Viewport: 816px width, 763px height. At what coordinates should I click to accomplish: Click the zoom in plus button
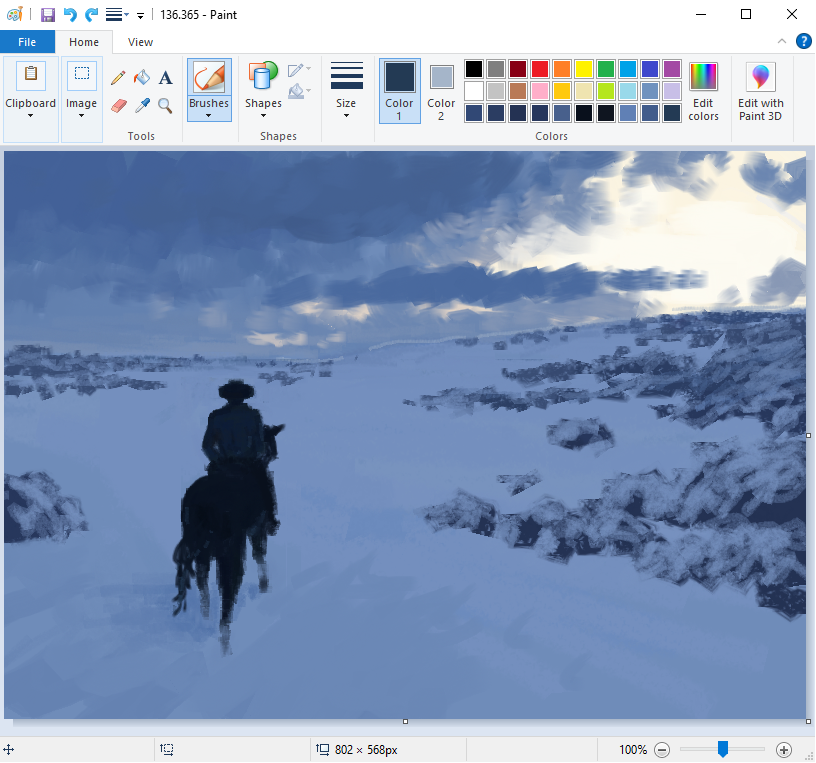[784, 749]
